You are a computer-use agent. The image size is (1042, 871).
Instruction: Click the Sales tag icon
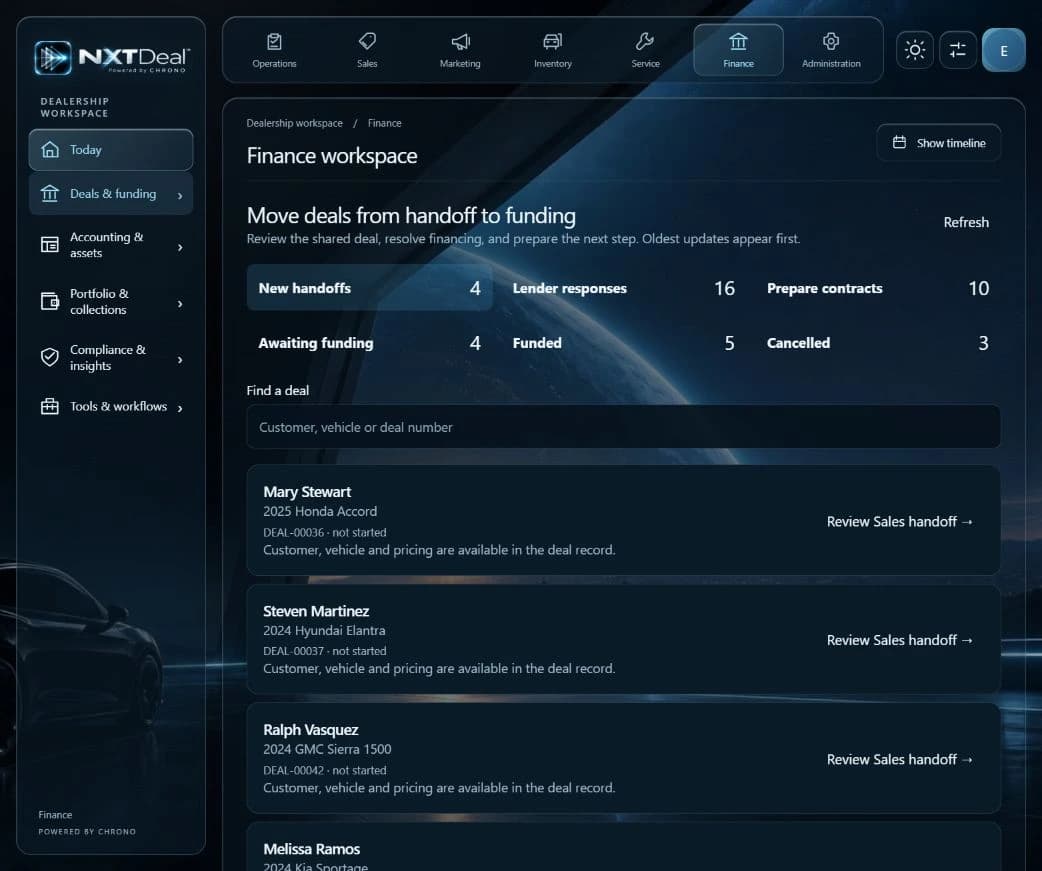pyautogui.click(x=367, y=42)
